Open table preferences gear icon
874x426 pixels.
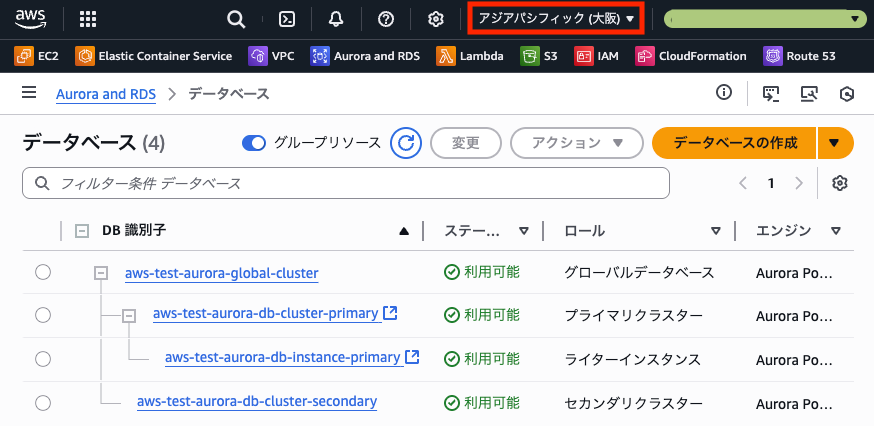coord(839,183)
